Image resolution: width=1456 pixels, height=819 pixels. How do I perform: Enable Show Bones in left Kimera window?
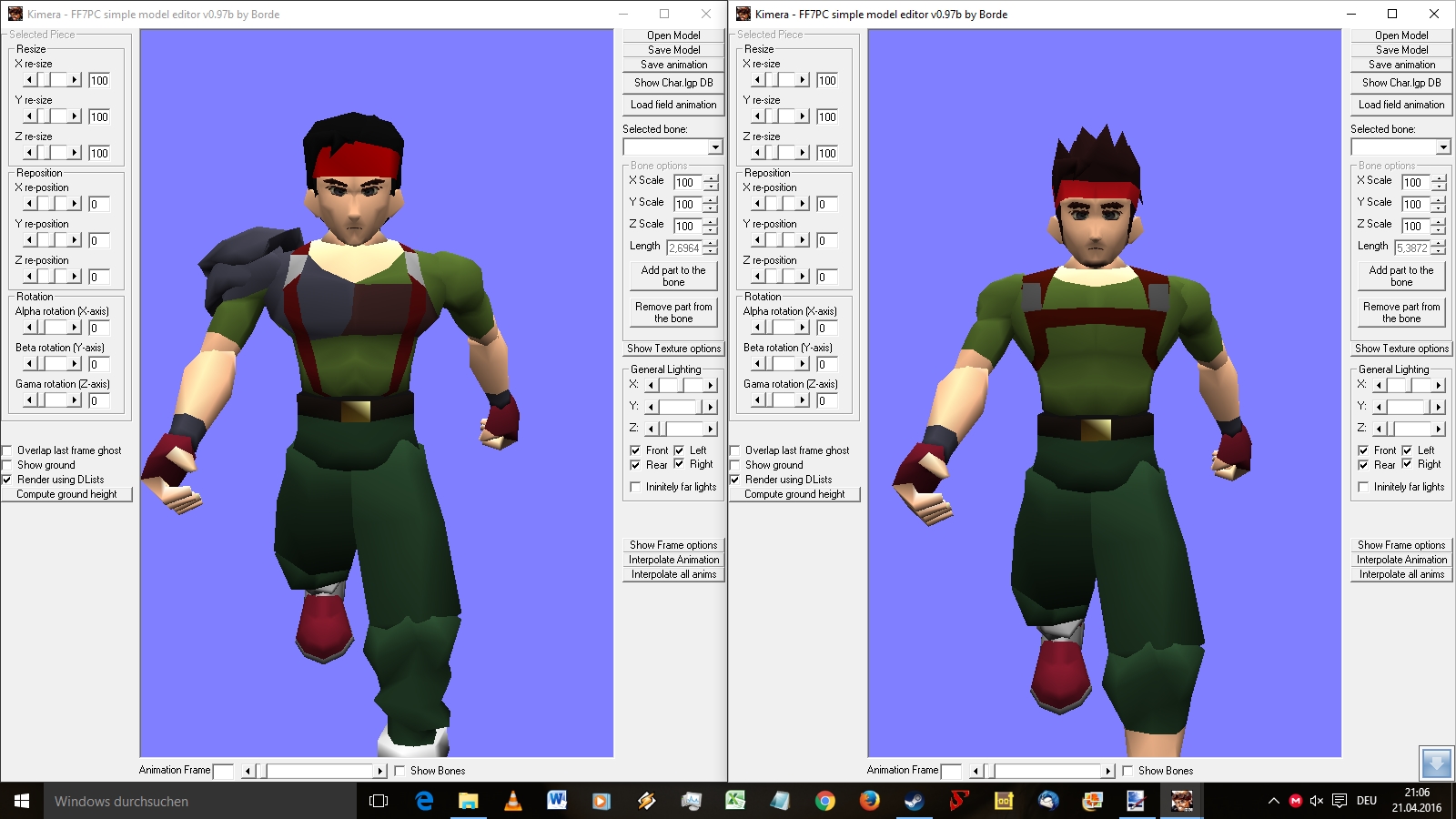pyautogui.click(x=399, y=771)
